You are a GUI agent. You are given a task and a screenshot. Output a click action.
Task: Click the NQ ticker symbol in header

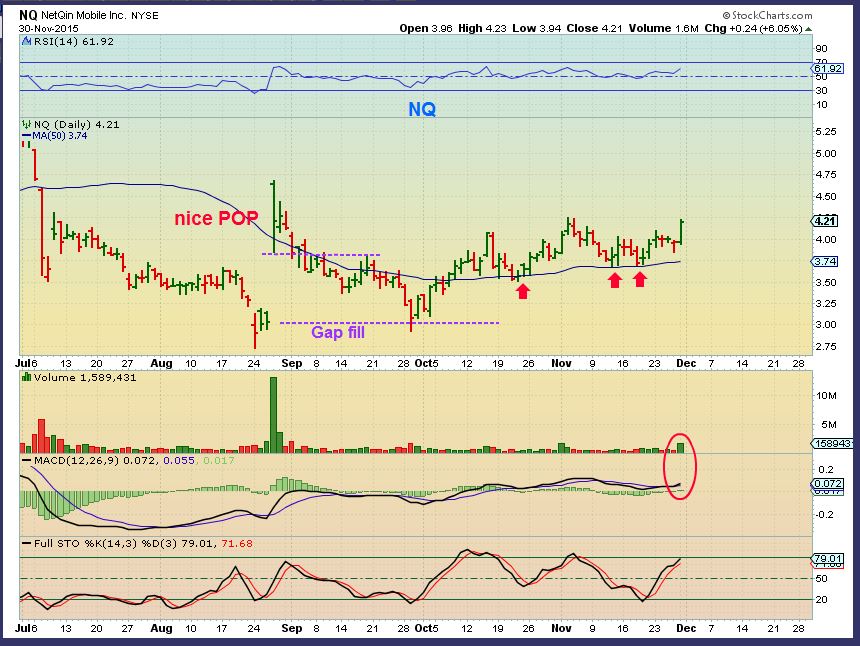click(28, 15)
